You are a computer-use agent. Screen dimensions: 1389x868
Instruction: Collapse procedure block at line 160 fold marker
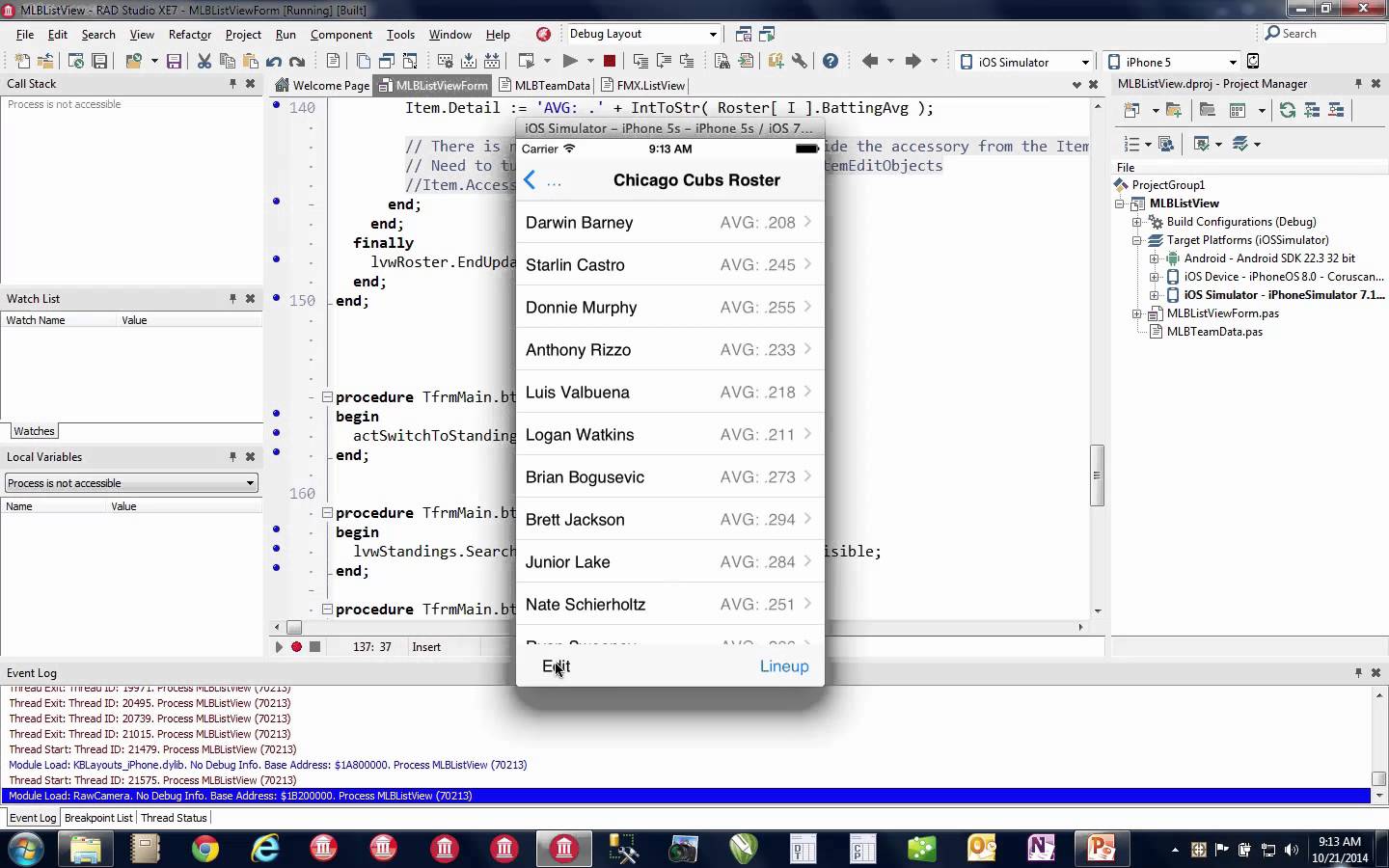click(327, 513)
